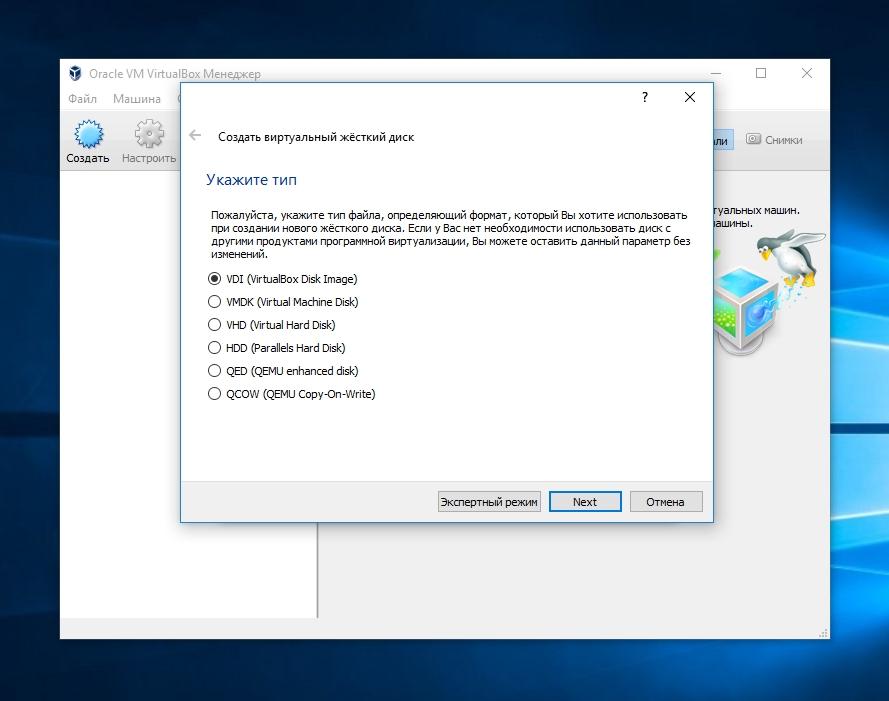
Task: Maximize the VirtualBox Manager window
Action: click(x=761, y=73)
